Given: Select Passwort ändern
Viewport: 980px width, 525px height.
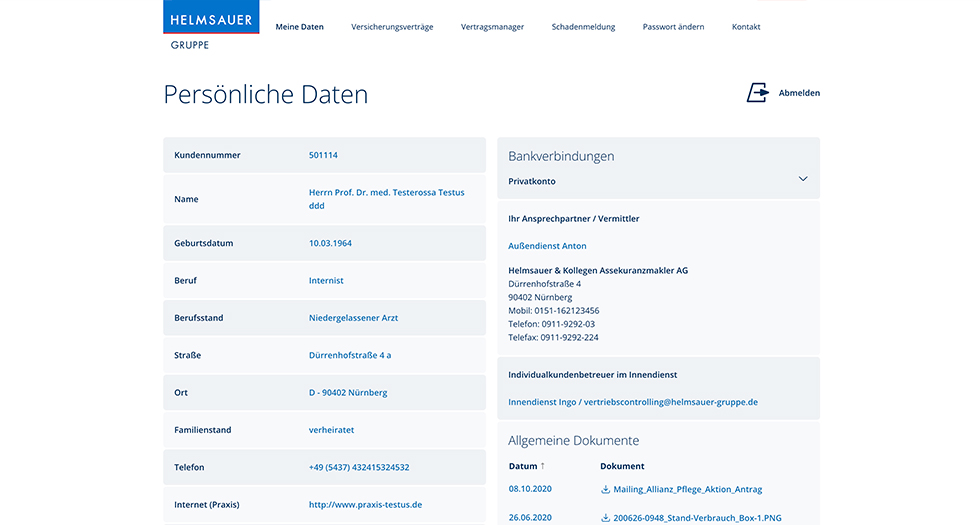Looking at the screenshot, I should 673,27.
